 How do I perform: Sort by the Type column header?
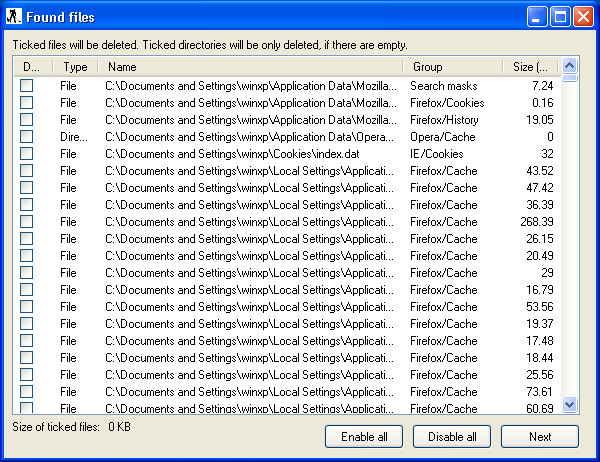[x=75, y=67]
